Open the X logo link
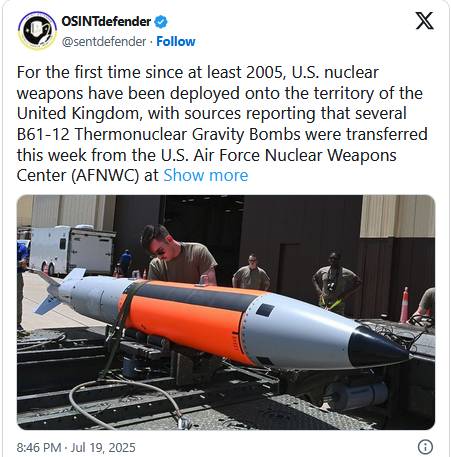Image resolution: width=451 pixels, height=457 pixels. pyautogui.click(x=424, y=21)
